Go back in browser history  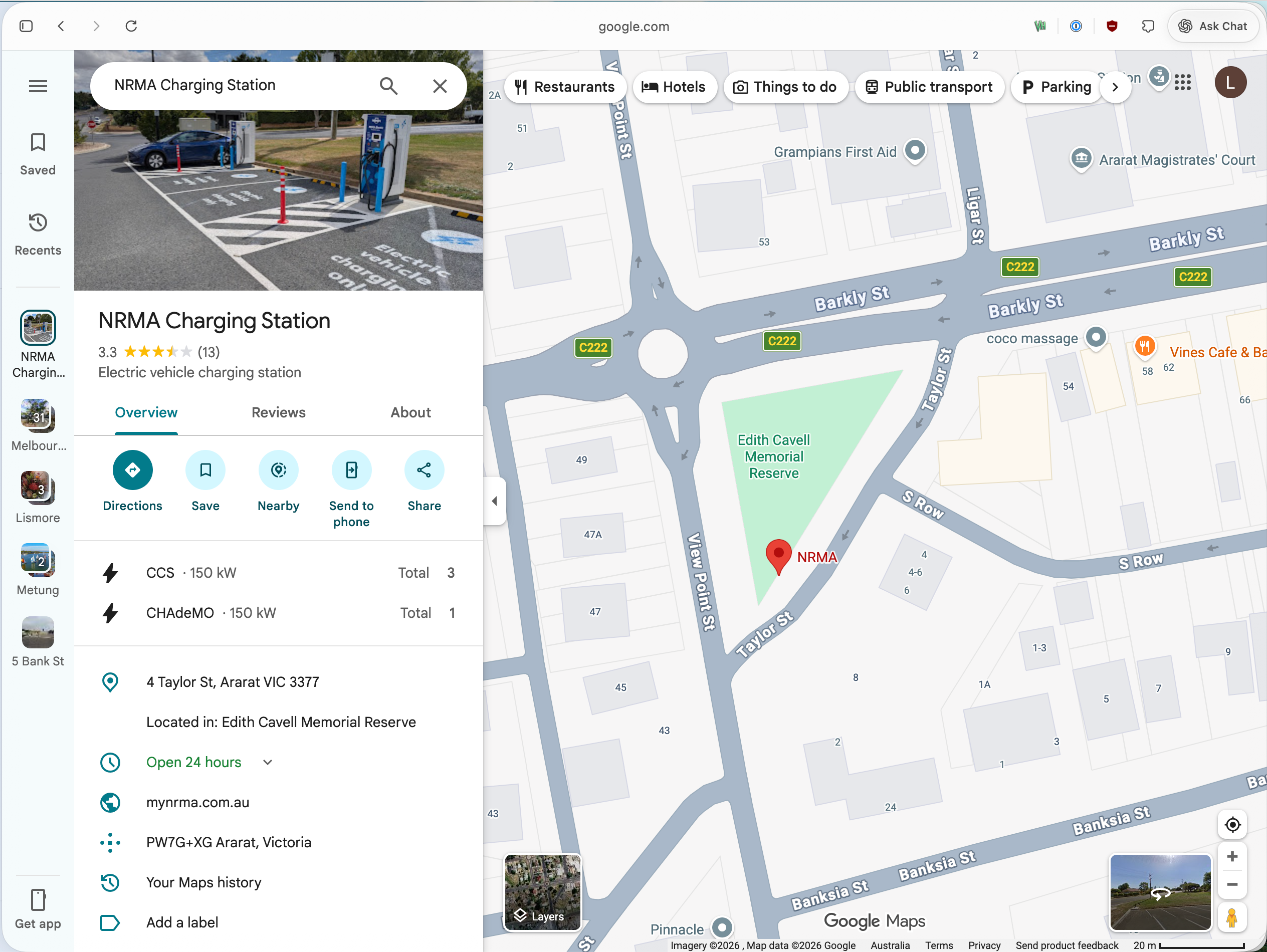(x=61, y=26)
